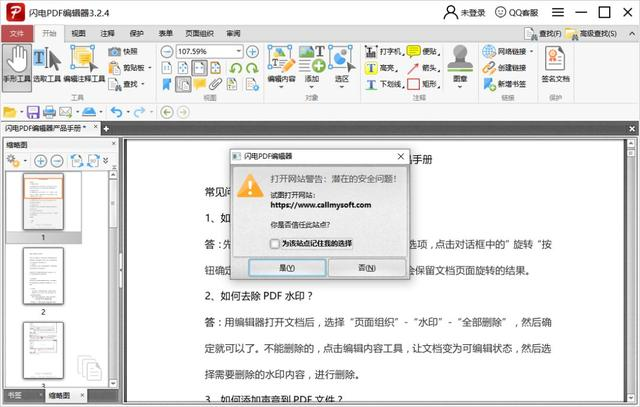Image resolution: width=640 pixels, height=407 pixels.
Task: Close the 缩略图 panel with its X
Action: coord(114,144)
